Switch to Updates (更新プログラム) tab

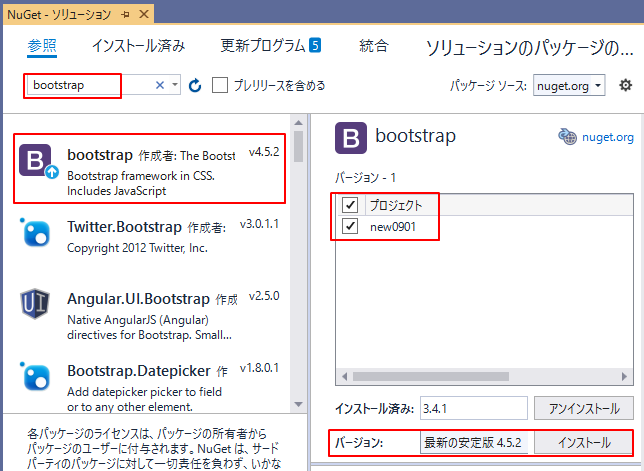(x=263, y=46)
